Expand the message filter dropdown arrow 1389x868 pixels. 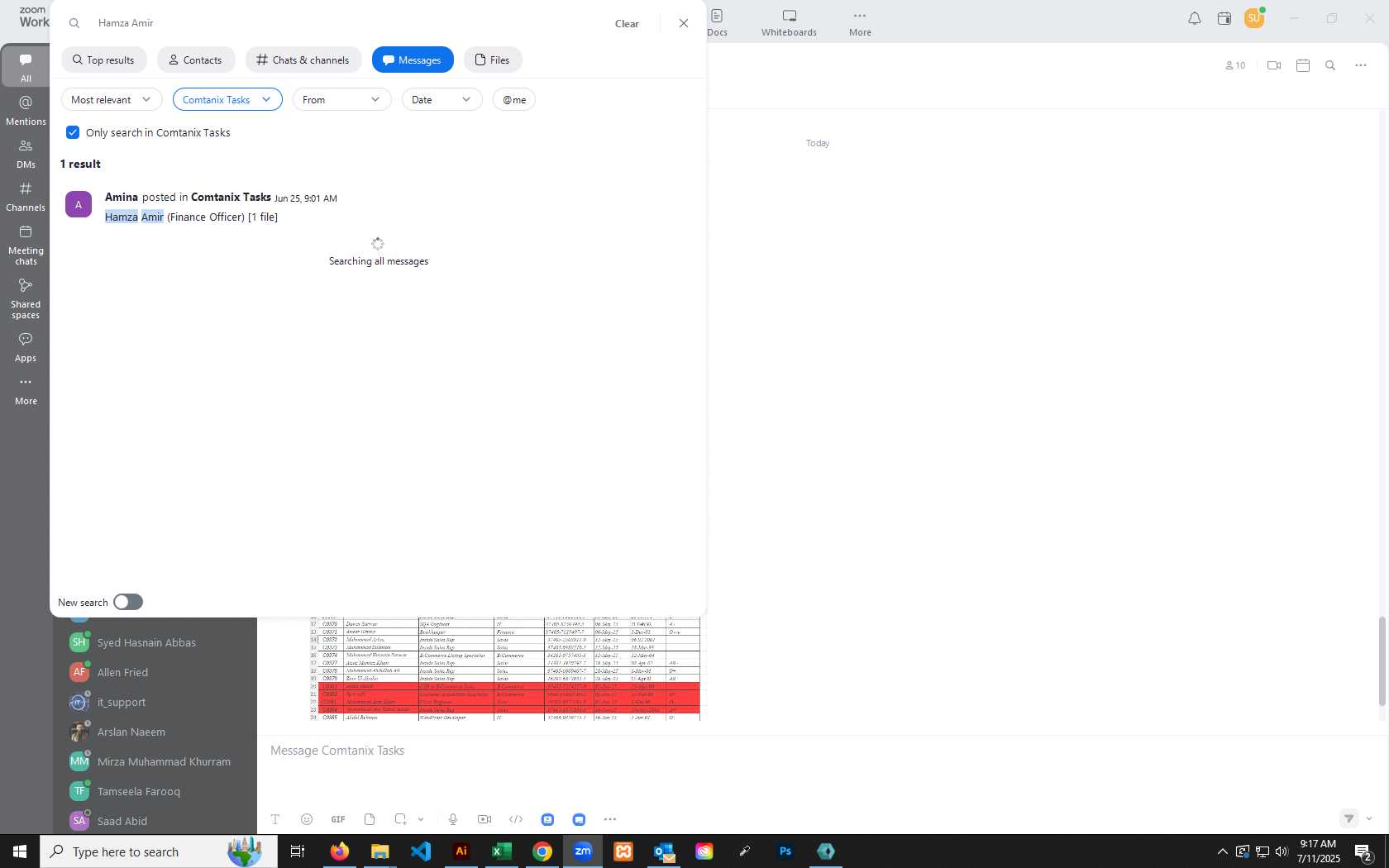pyautogui.click(x=1369, y=818)
